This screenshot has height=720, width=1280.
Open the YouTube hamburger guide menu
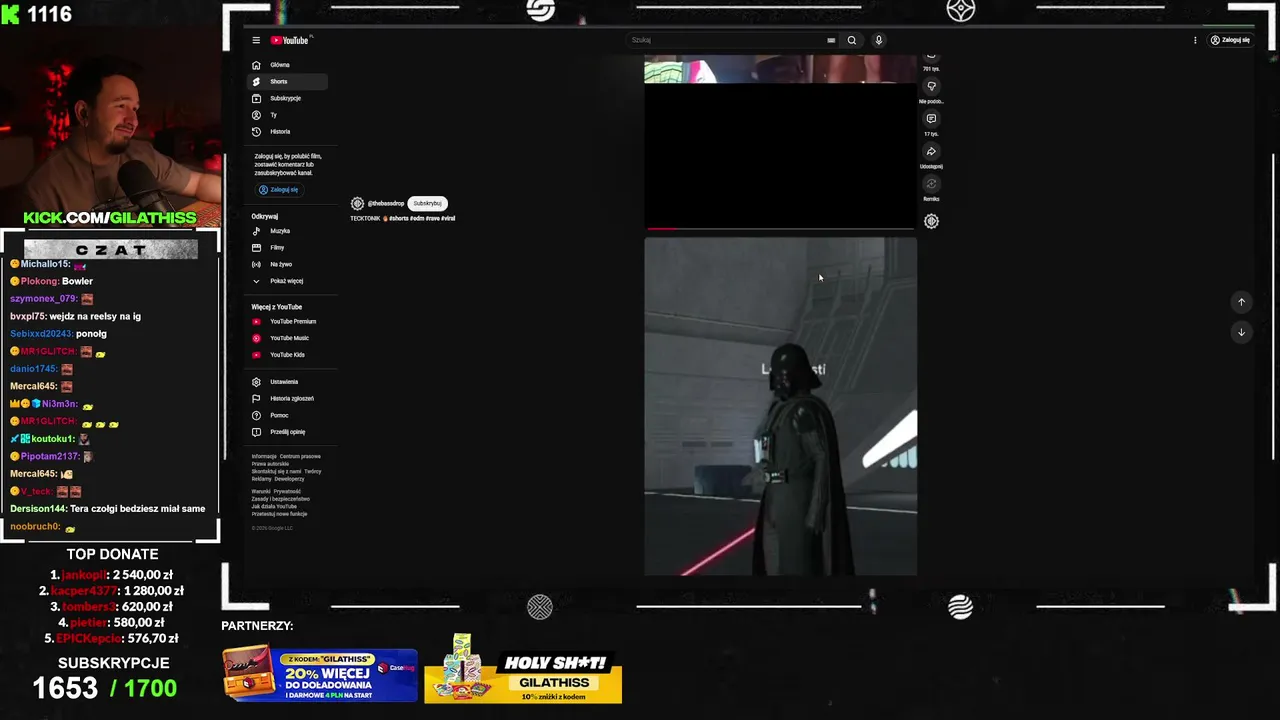(256, 40)
